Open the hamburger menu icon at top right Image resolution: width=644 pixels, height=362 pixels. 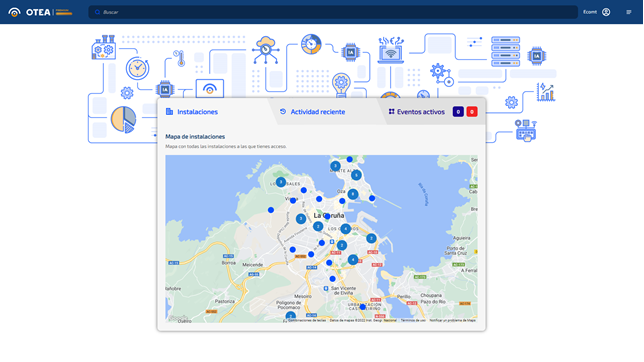(x=629, y=12)
